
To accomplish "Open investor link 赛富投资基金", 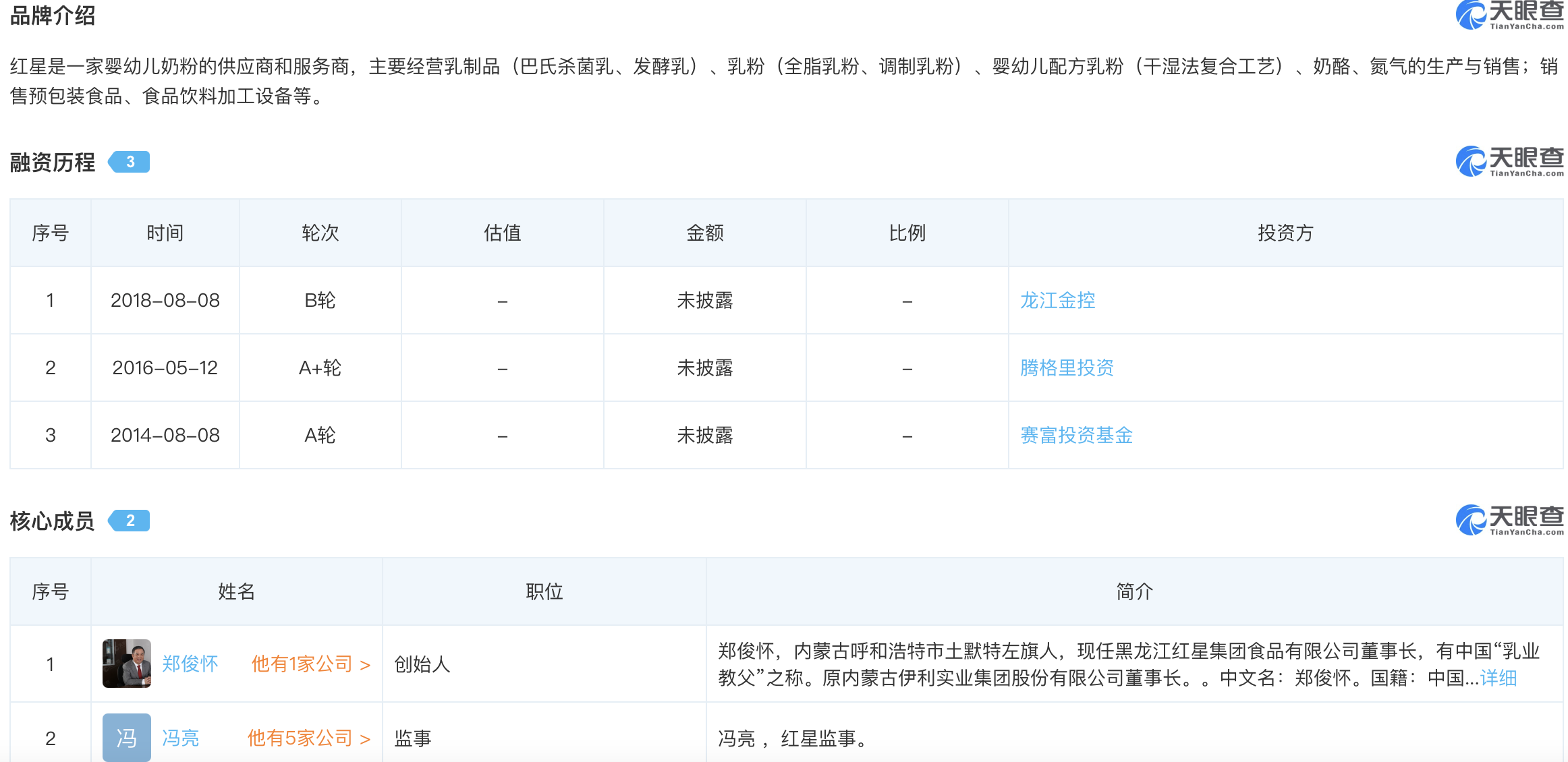I will [1076, 435].
